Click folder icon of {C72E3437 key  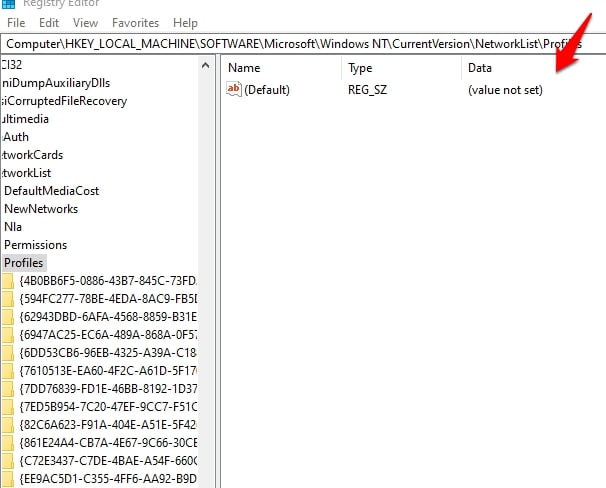[x=8, y=461]
